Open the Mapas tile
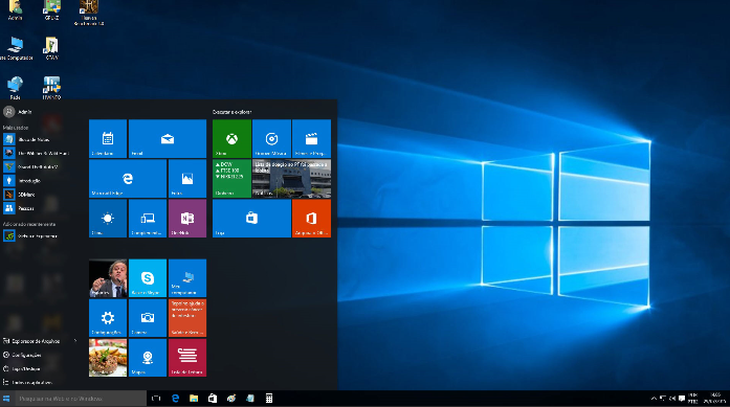 pos(148,358)
